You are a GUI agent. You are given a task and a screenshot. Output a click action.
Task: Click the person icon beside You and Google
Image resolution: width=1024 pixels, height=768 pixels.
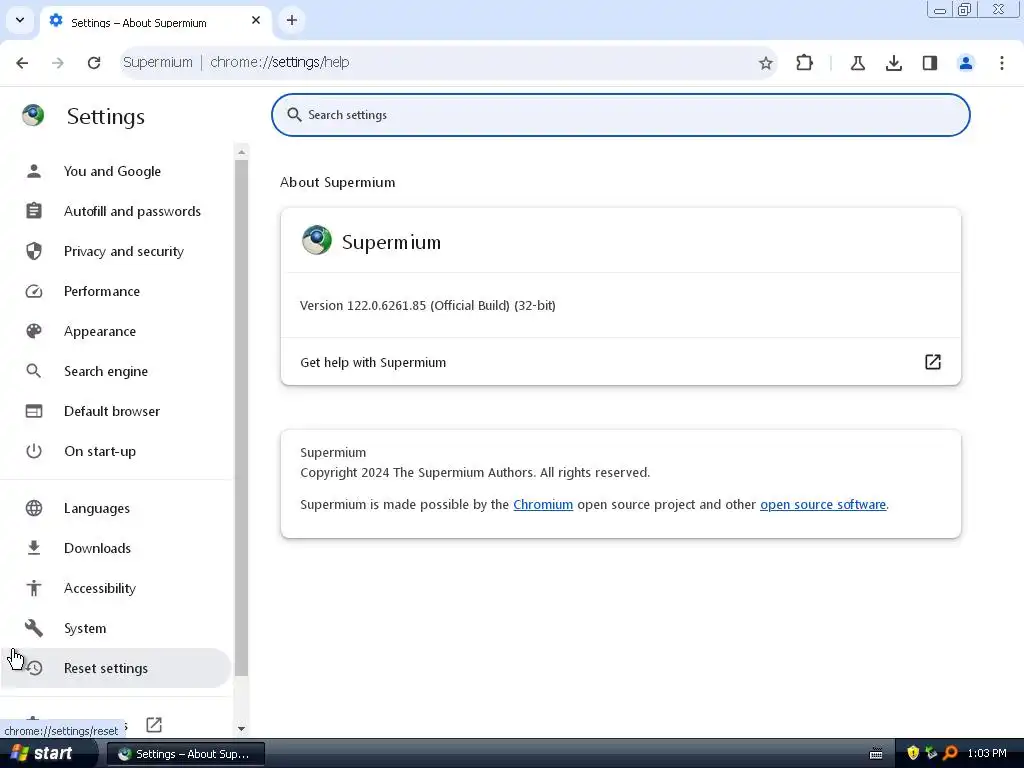pos(34,171)
